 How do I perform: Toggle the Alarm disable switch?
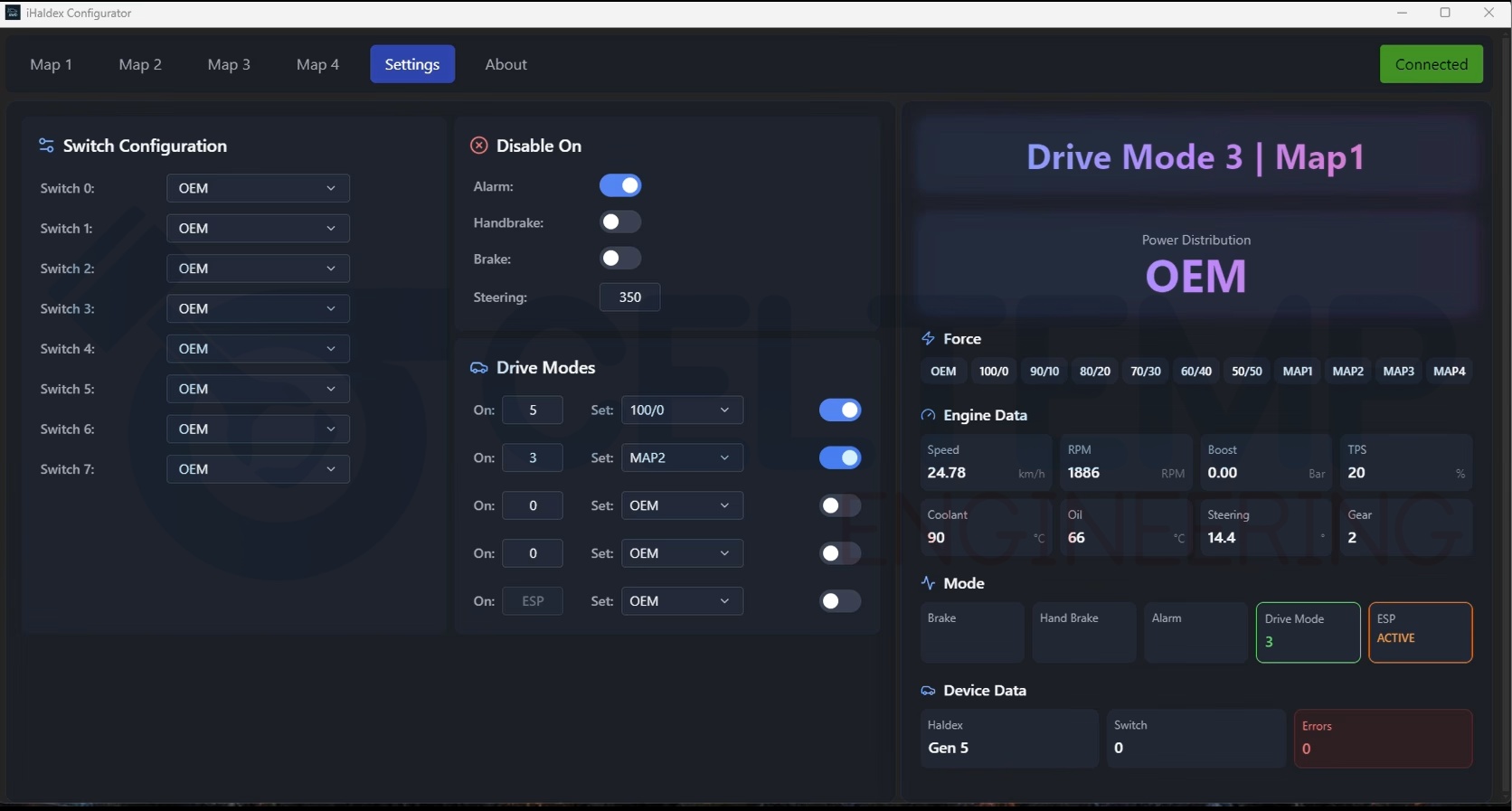click(620, 185)
